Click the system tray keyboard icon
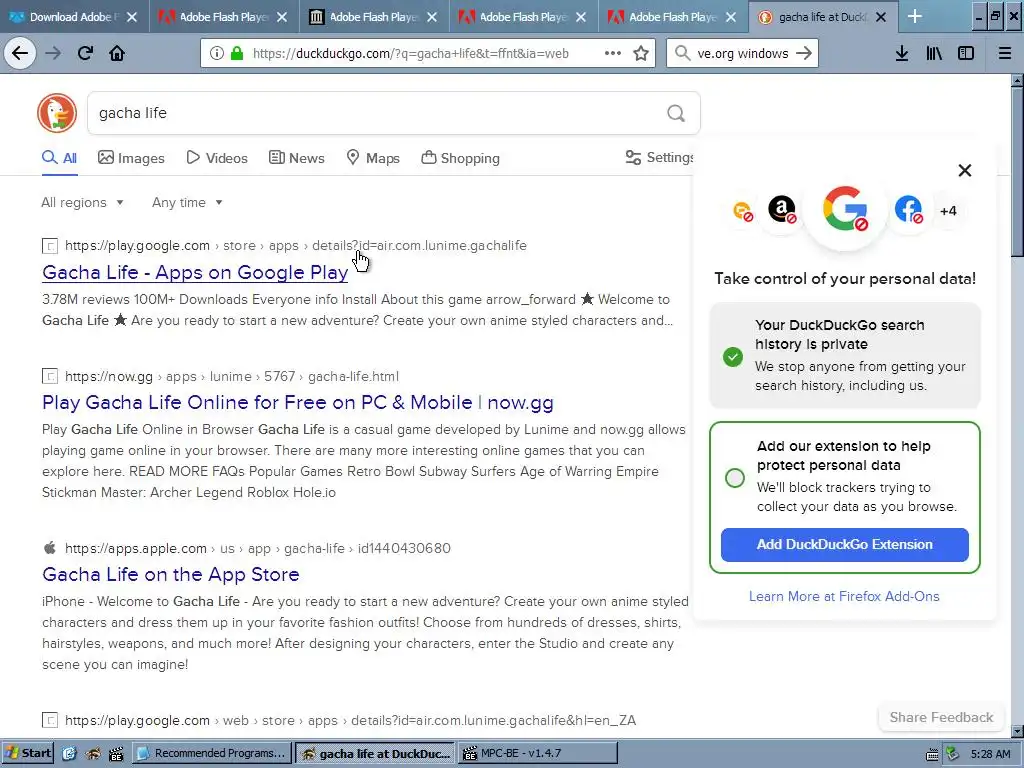This screenshot has width=1024, height=768. tap(933, 754)
